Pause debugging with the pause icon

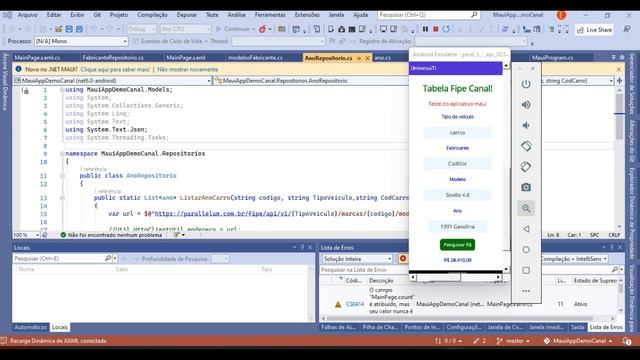point(425,29)
